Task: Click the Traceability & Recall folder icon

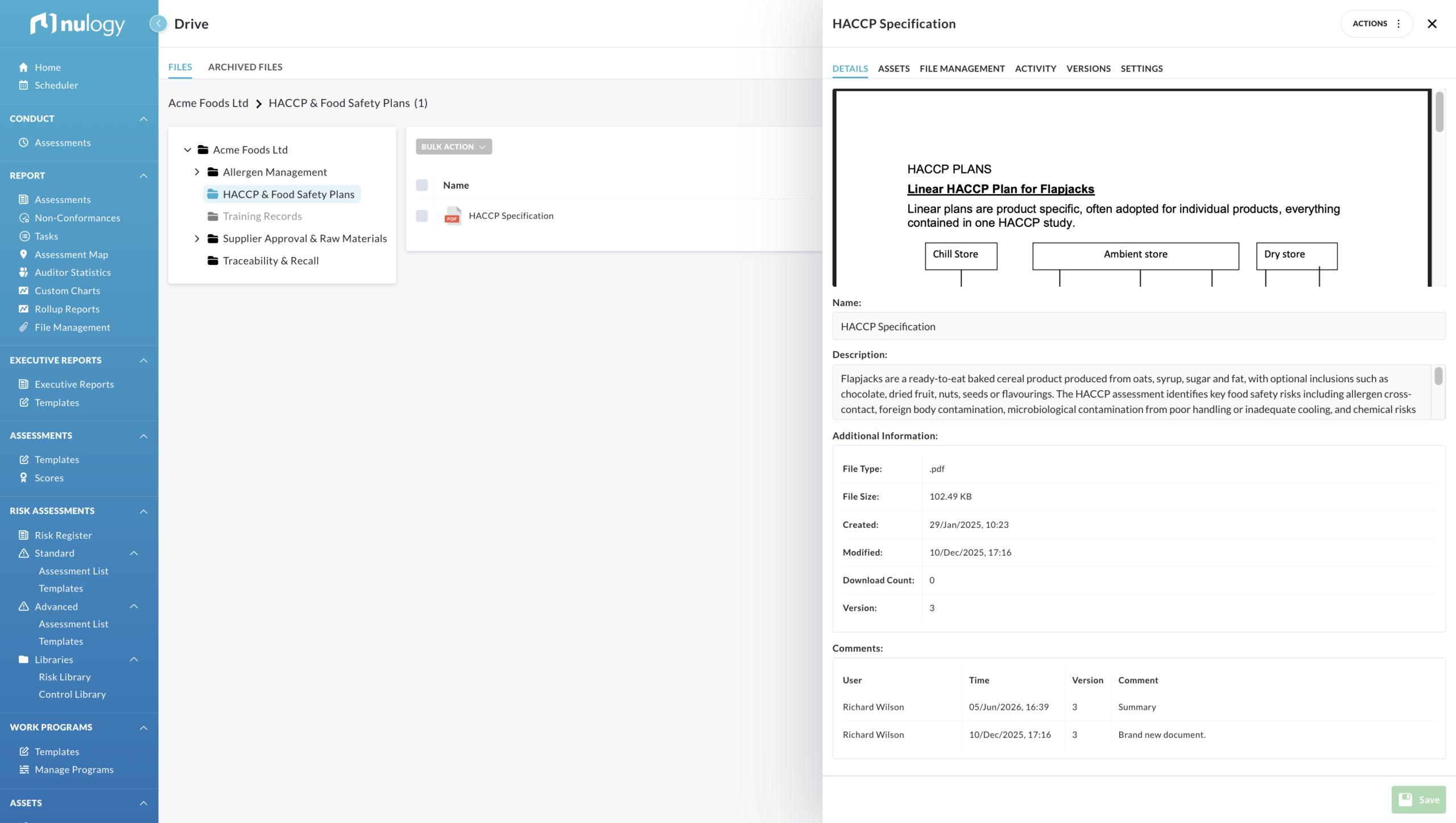Action: pyautogui.click(x=213, y=260)
